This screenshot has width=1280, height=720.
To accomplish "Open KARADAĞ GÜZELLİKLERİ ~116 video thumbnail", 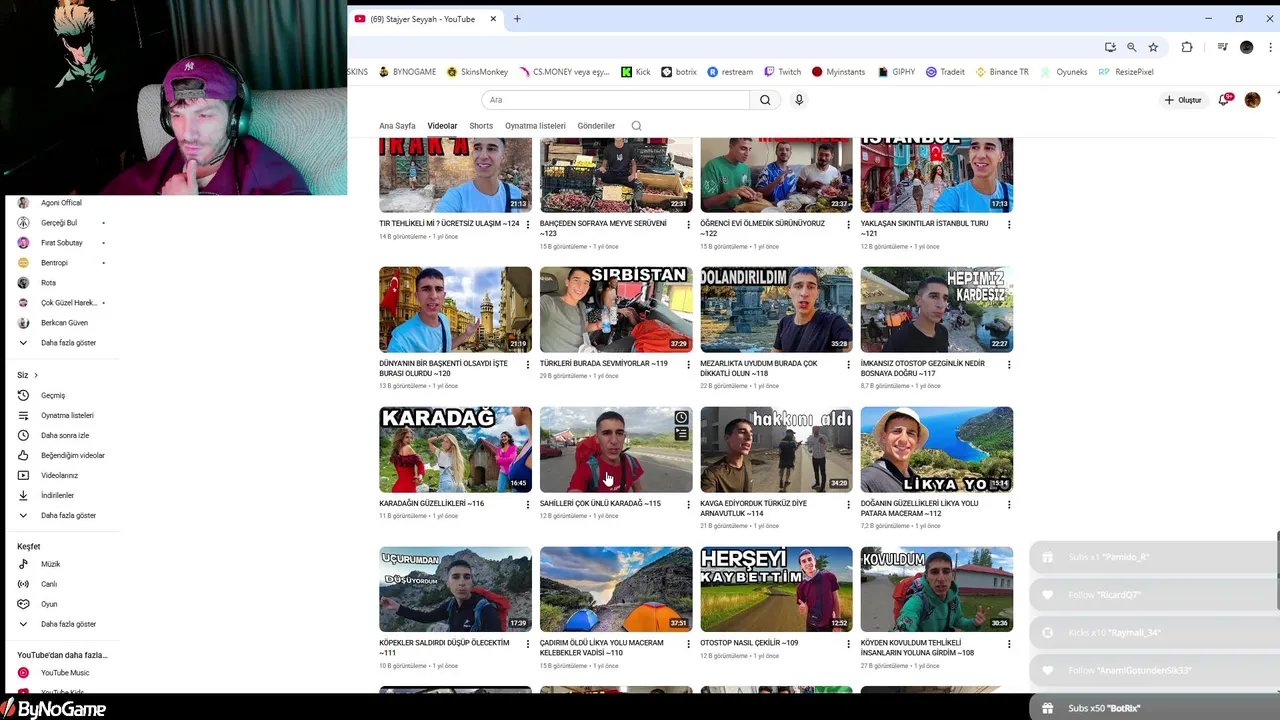I will click(455, 449).
